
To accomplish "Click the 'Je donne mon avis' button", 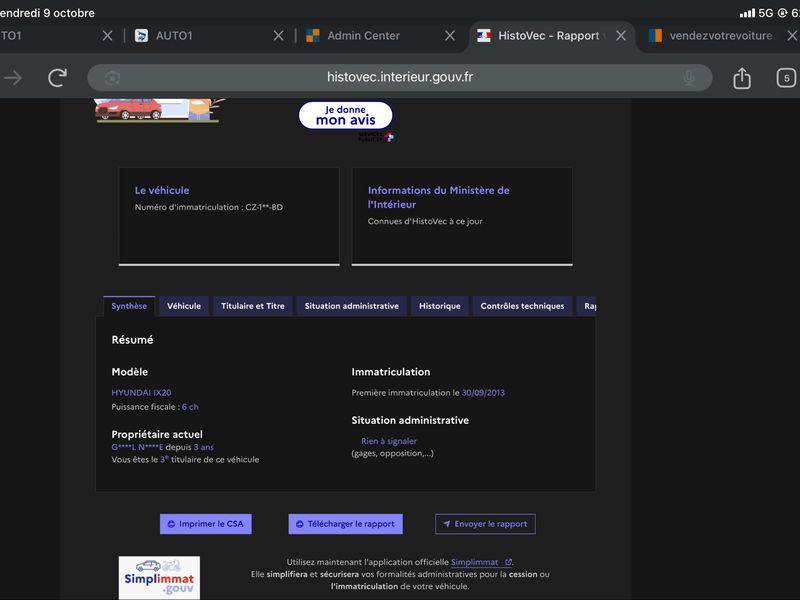I will pos(345,115).
